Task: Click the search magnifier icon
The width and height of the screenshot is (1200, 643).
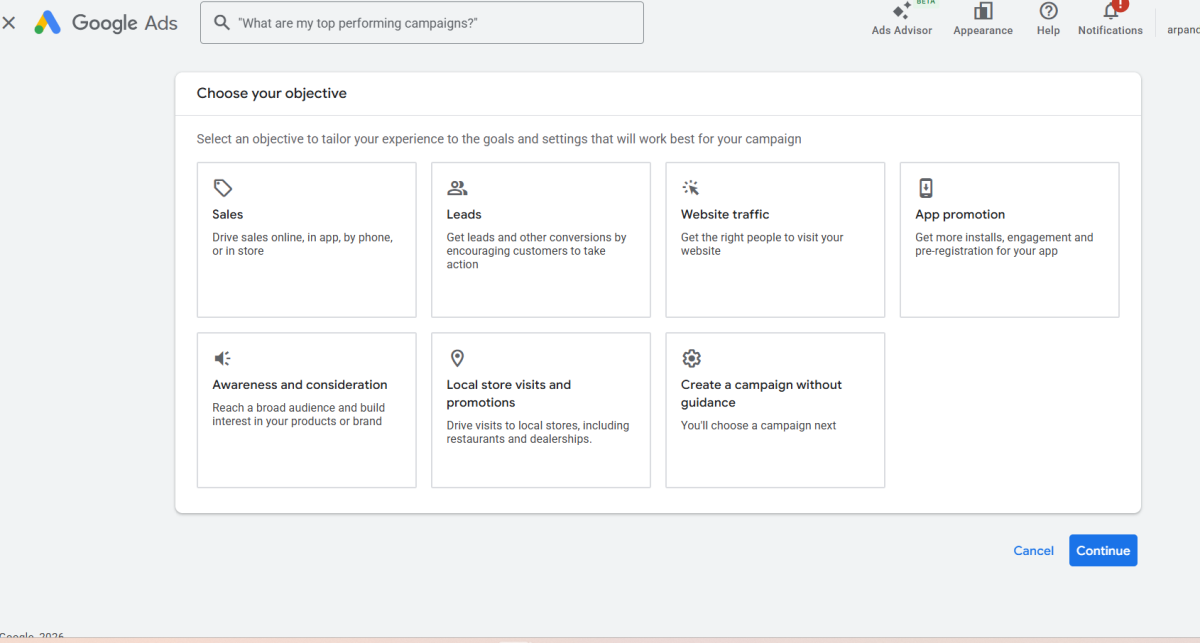Action: (x=221, y=22)
